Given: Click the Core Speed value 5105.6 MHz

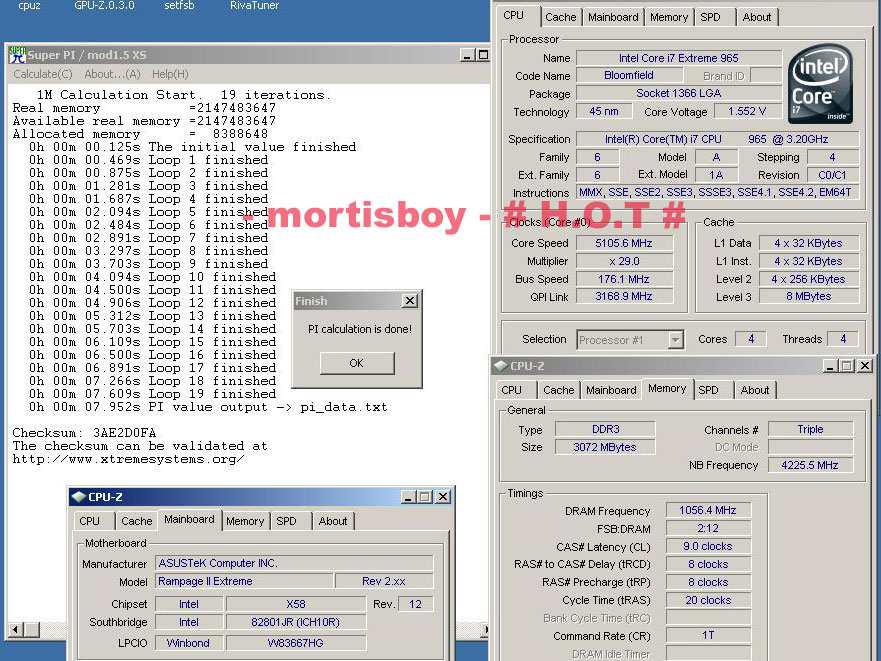Looking at the screenshot, I should 624,243.
